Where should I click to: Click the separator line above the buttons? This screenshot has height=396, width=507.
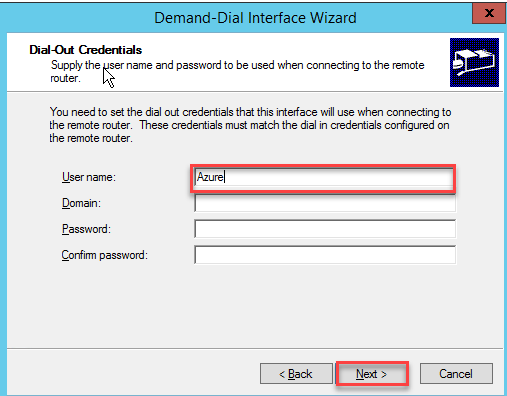255,349
